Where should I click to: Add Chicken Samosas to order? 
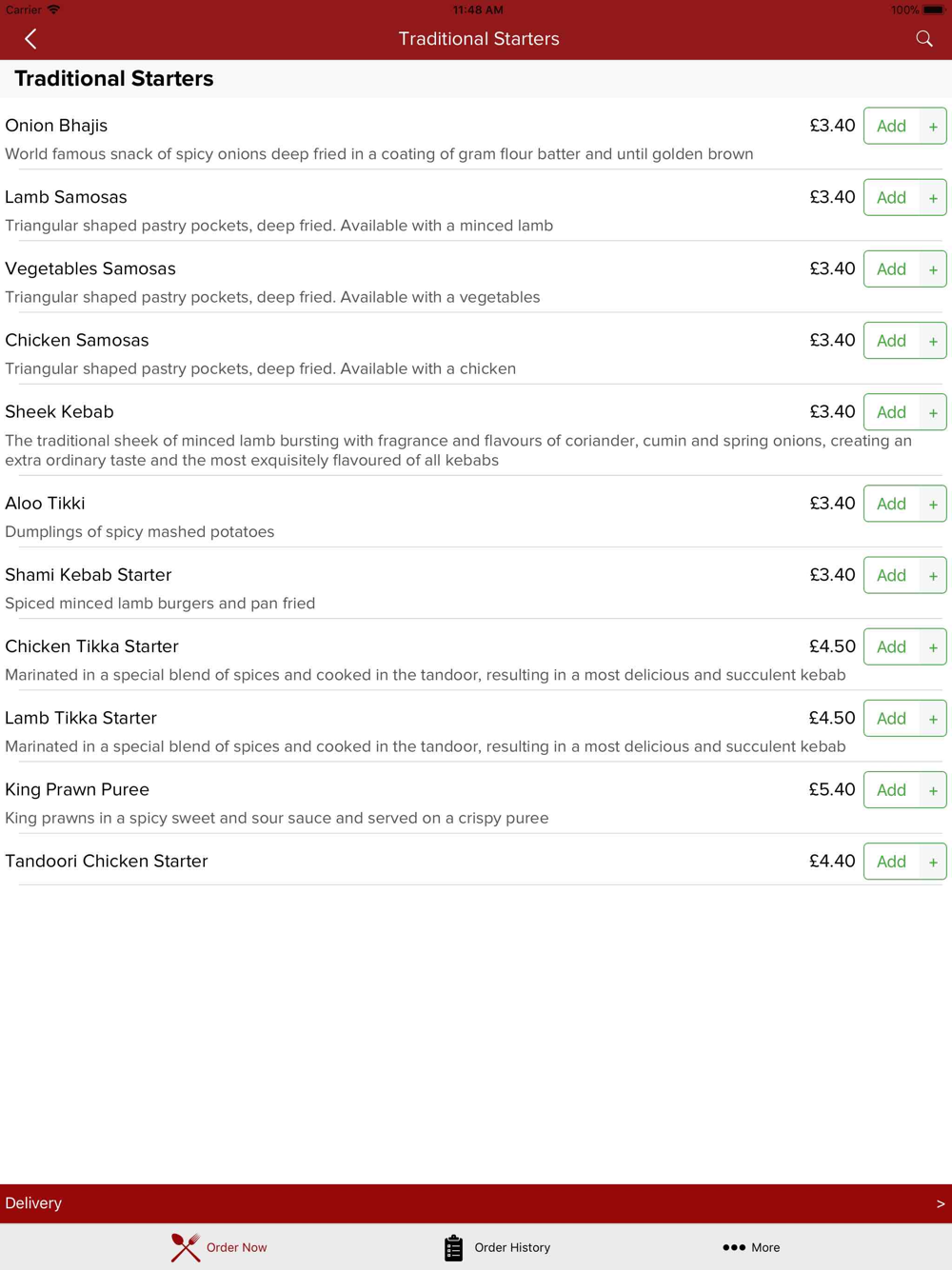892,341
